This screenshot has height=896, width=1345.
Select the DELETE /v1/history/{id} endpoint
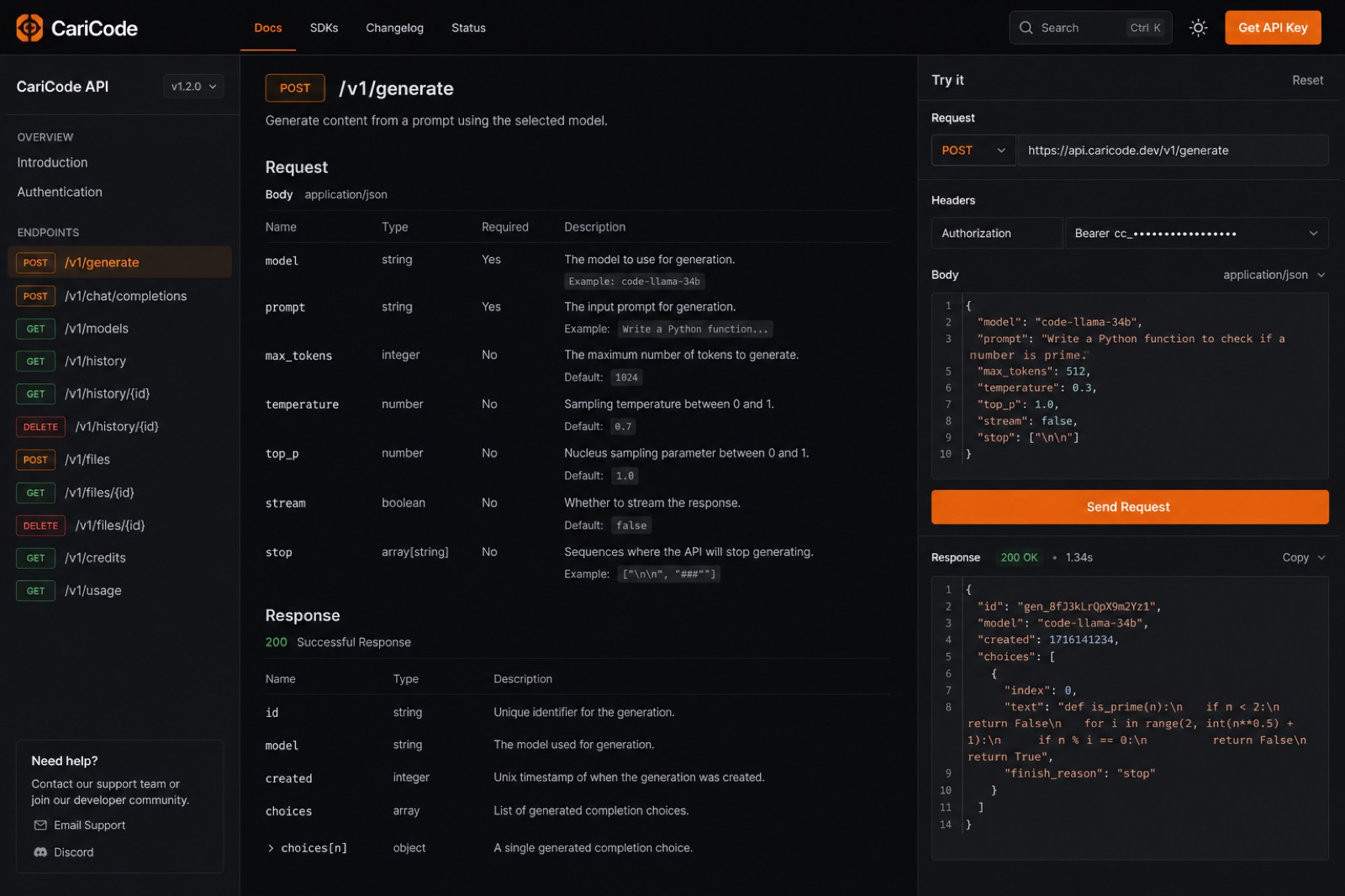coord(119,427)
